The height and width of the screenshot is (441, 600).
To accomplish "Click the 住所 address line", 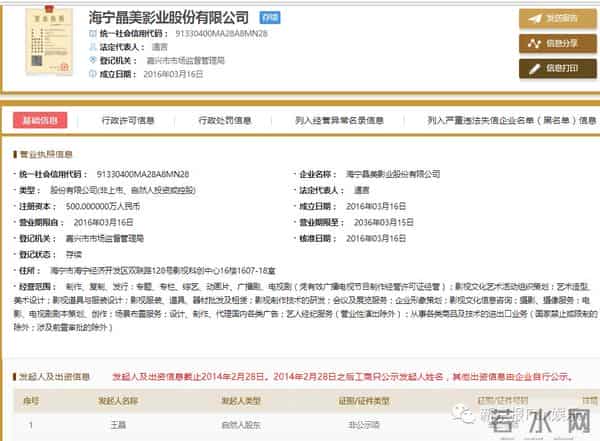I will click(x=163, y=271).
